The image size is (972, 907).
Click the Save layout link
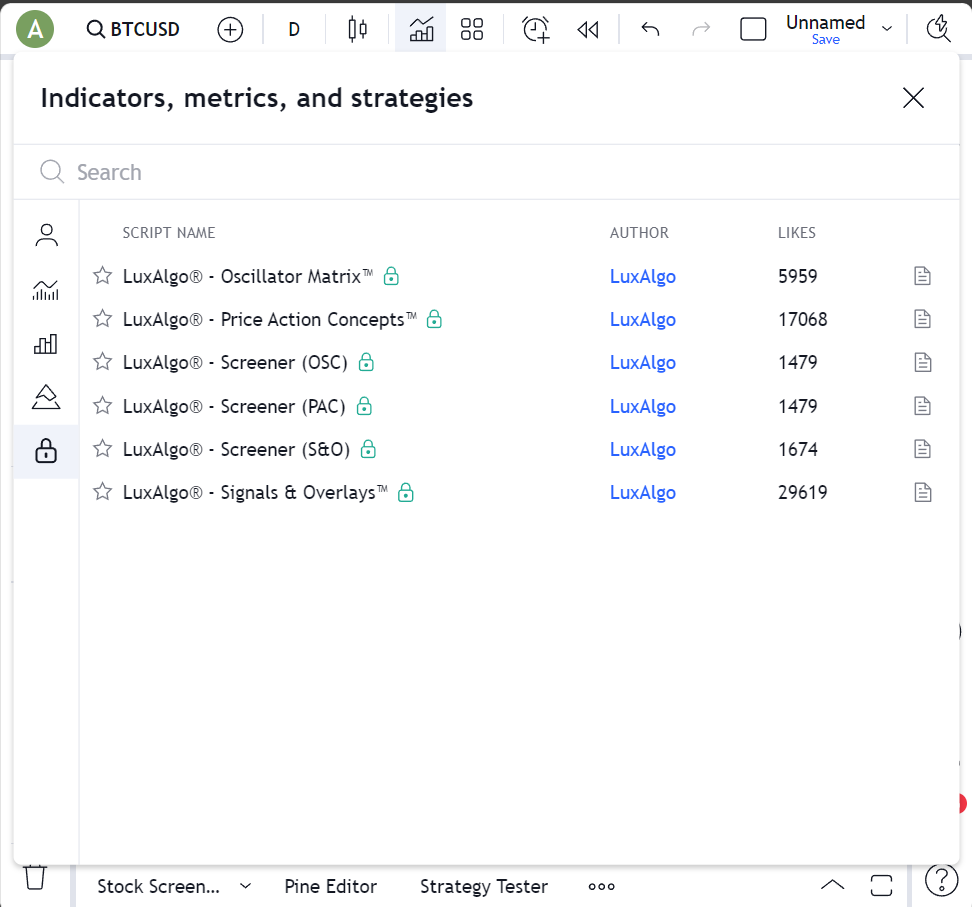click(826, 40)
